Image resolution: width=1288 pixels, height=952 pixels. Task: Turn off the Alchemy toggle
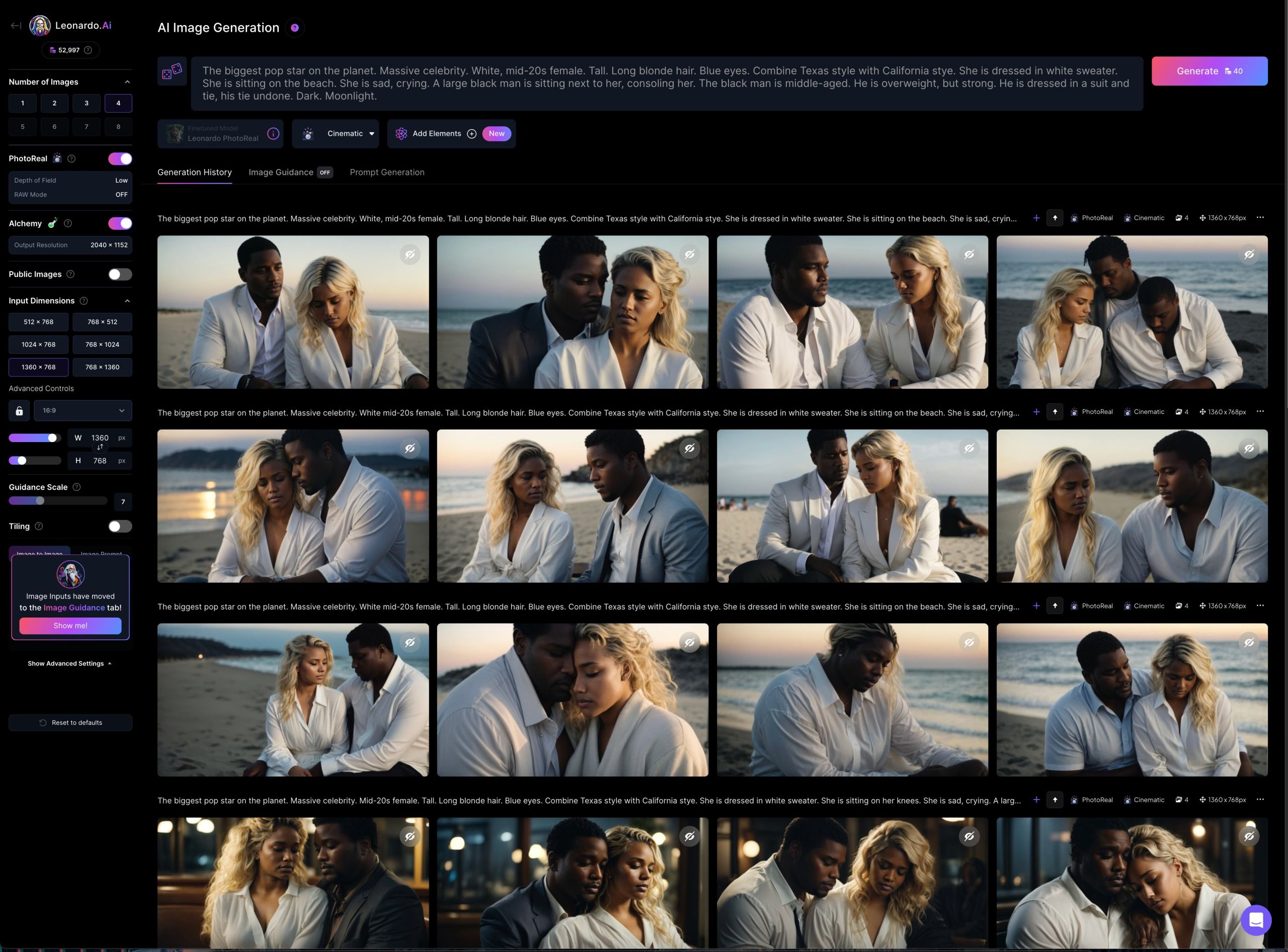coord(120,224)
